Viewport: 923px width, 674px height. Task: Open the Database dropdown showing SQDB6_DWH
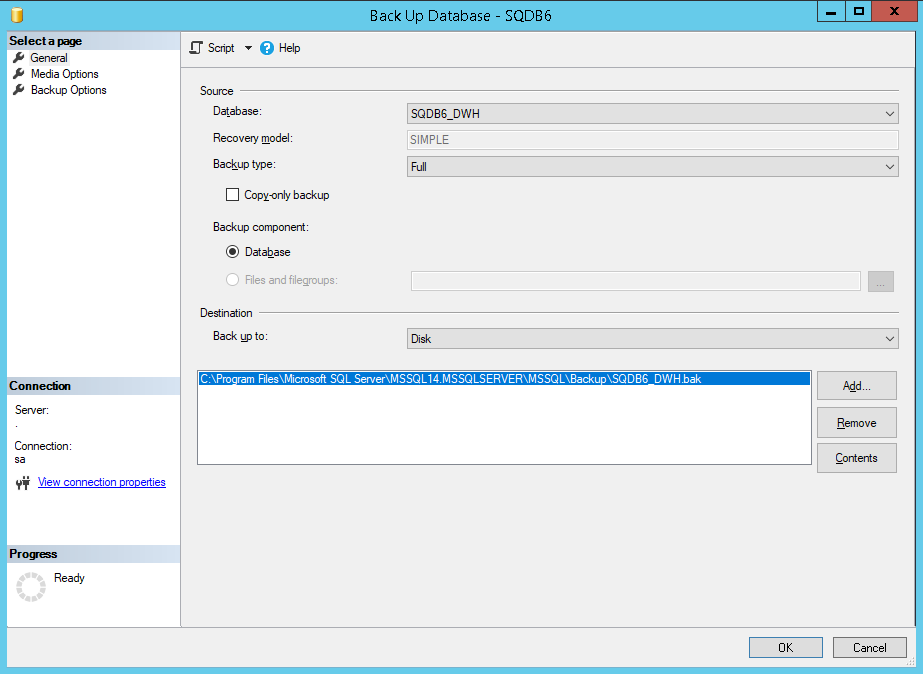653,114
